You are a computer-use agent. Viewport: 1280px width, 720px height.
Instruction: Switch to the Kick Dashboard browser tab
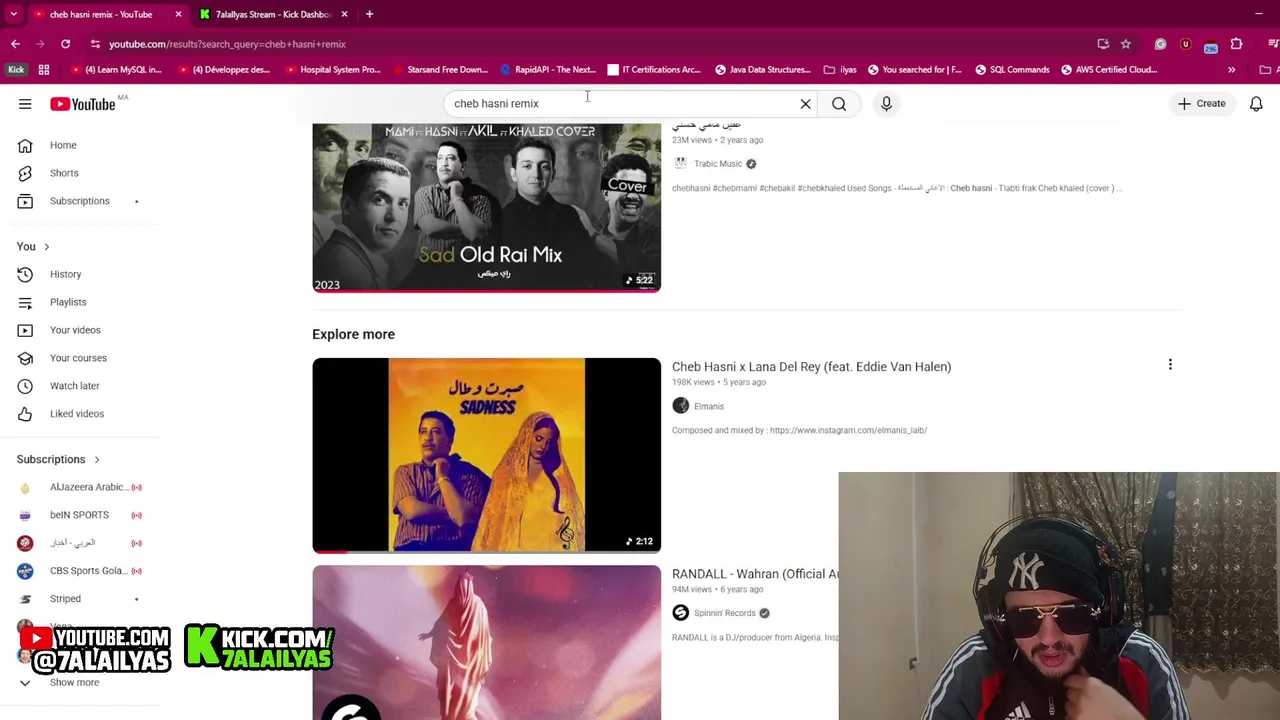tap(272, 14)
